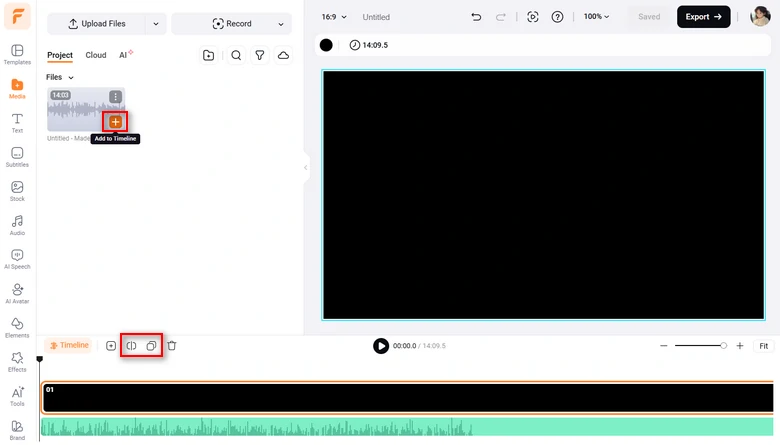The image size is (780, 445).
Task: Switch to the Project tab
Action: pos(60,55)
